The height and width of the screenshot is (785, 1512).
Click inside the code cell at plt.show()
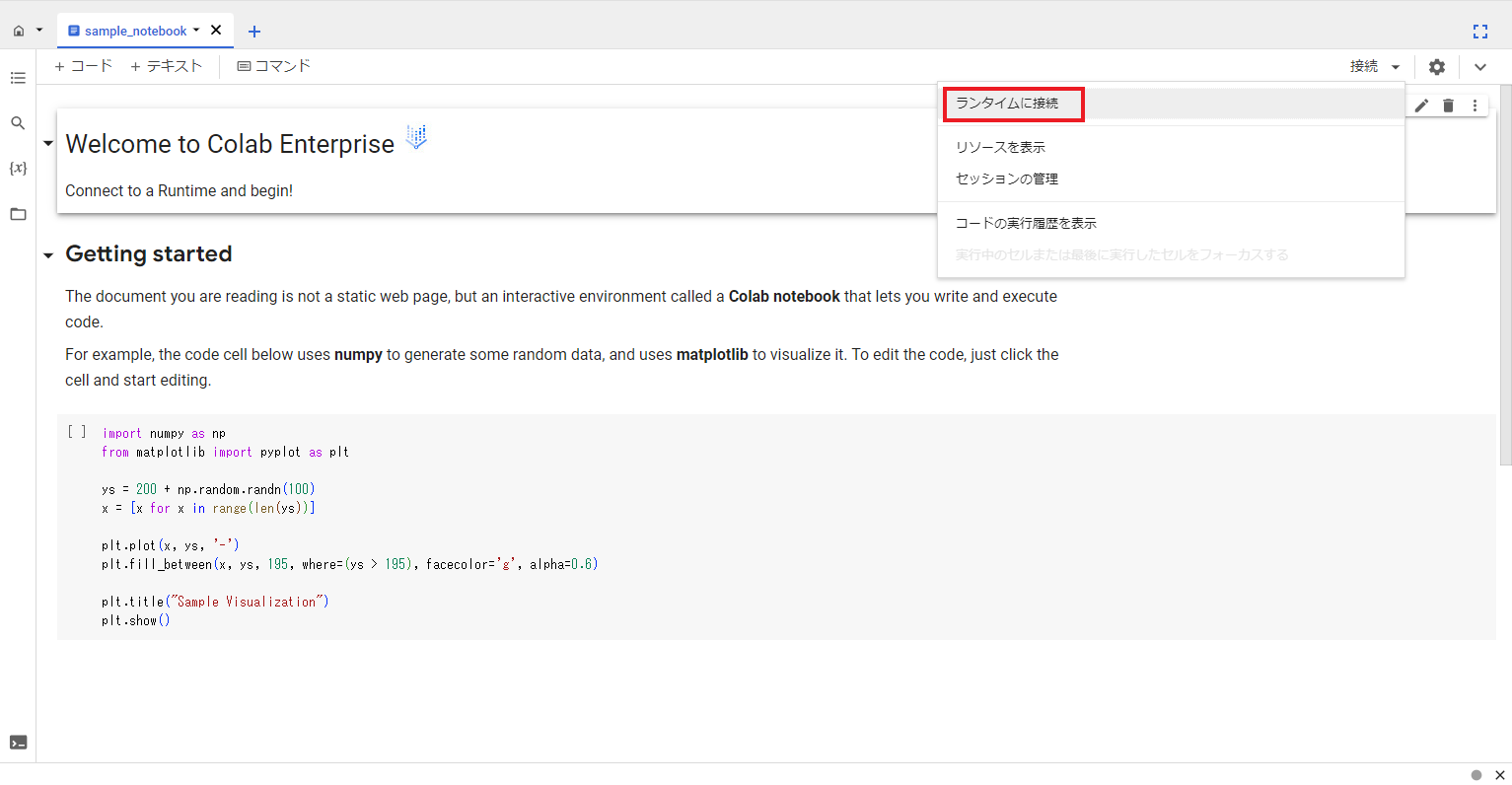click(135, 620)
